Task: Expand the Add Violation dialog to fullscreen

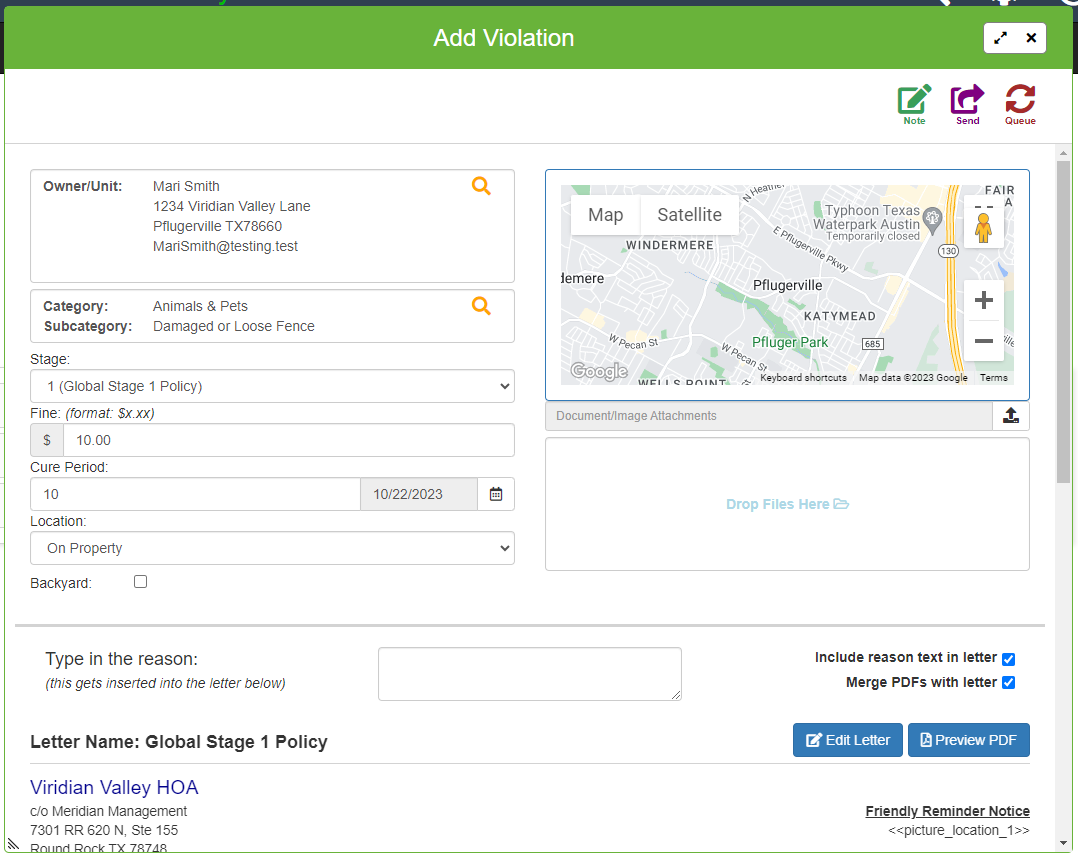Action: [x=1000, y=38]
